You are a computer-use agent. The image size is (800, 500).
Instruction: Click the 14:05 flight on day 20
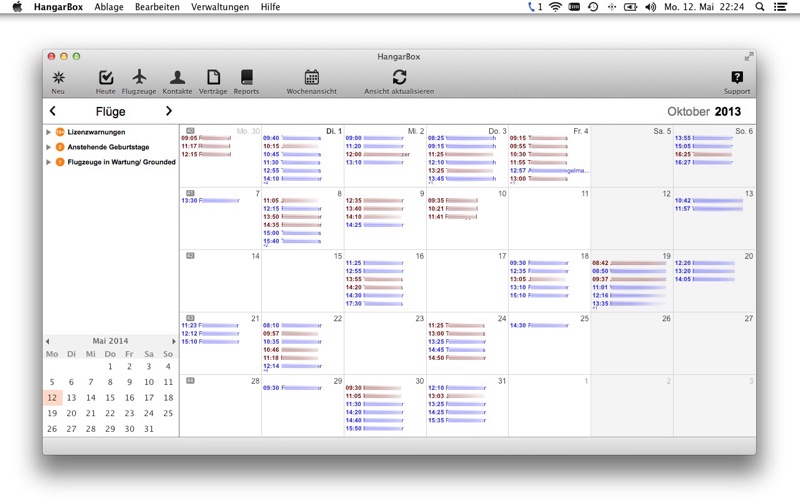click(705, 280)
